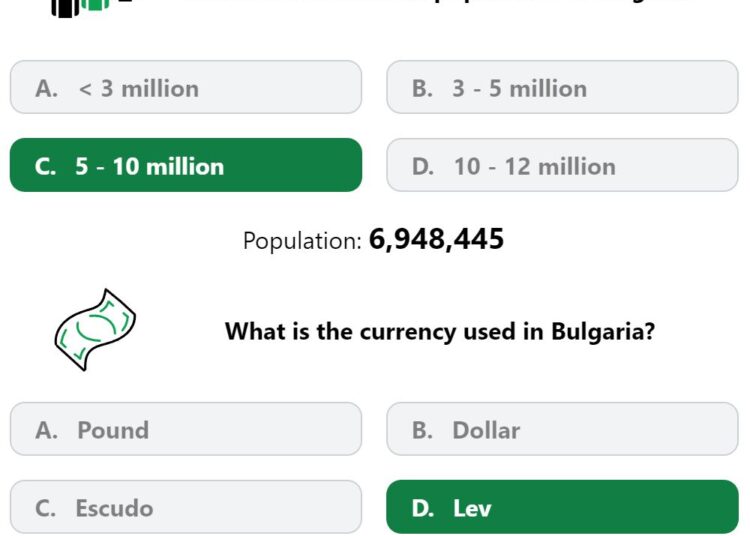Screen dimensions: 750x536
Task: Click the letter B beside Dollar
Action: point(422,430)
